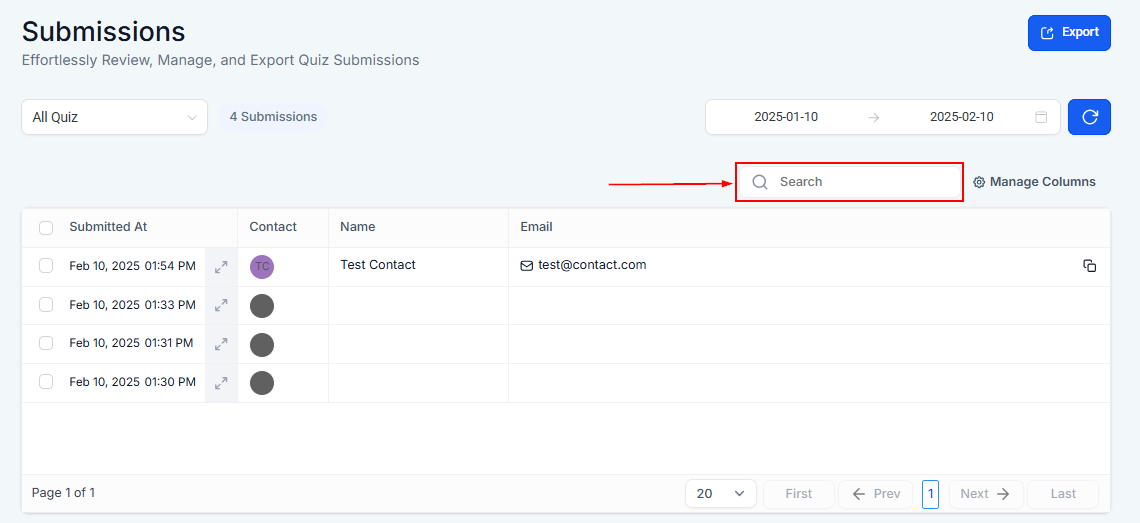This screenshot has width=1140, height=523.
Task: Click the test@contact.com email text
Action: [592, 265]
